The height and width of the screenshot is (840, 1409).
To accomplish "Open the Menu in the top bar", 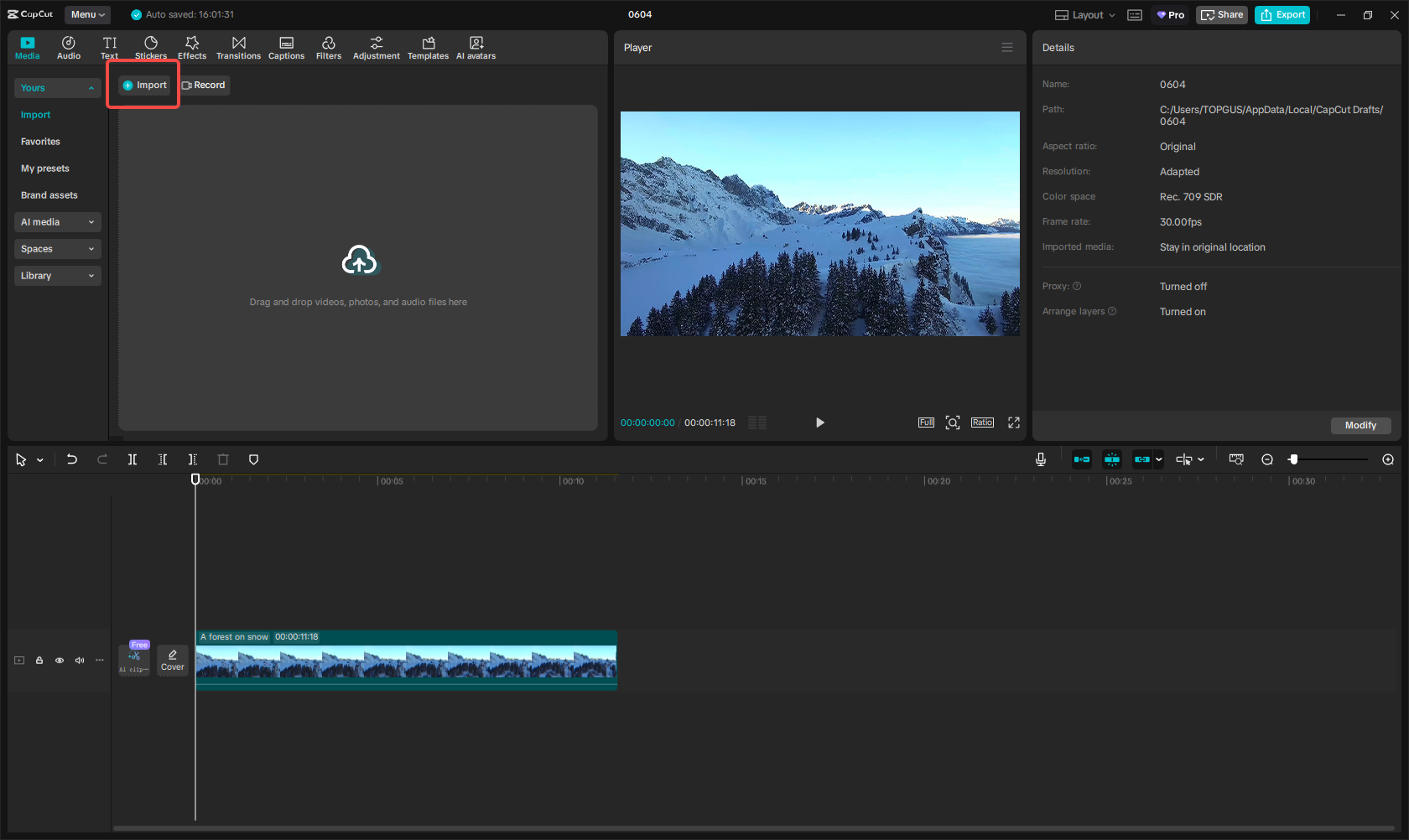I will tap(87, 14).
